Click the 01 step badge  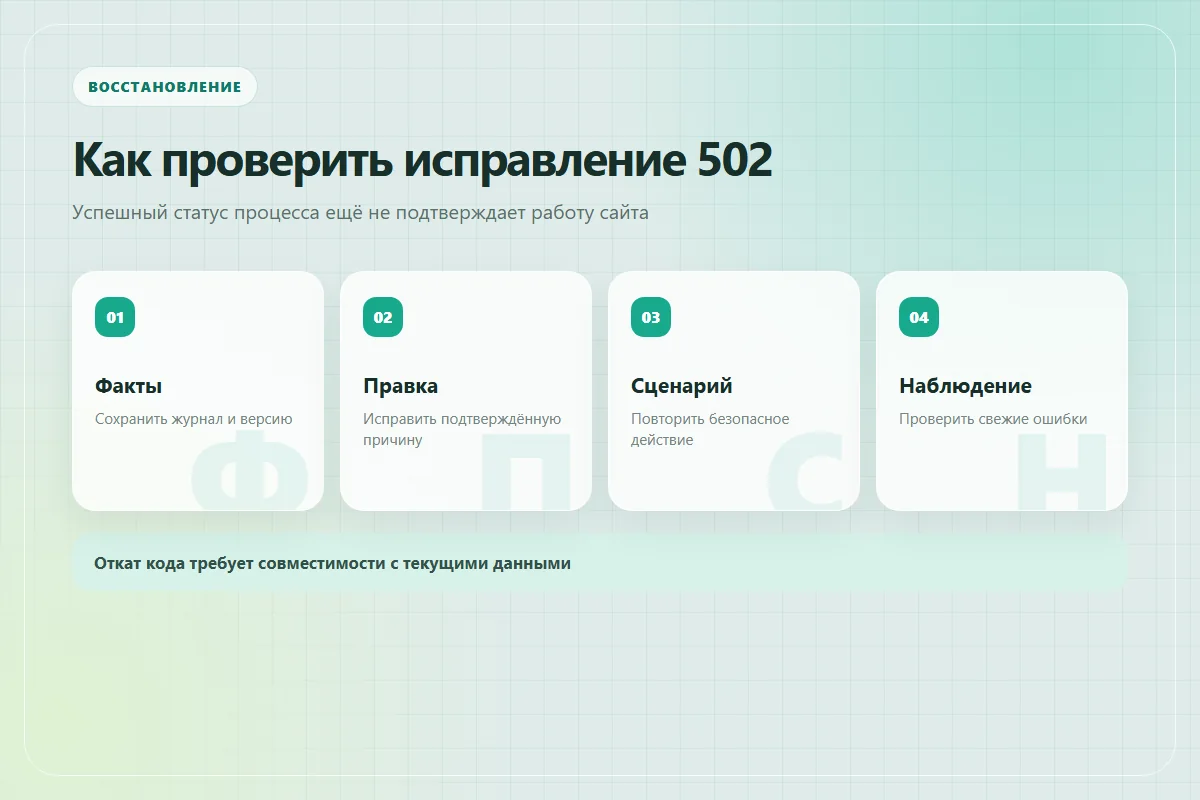tap(115, 317)
